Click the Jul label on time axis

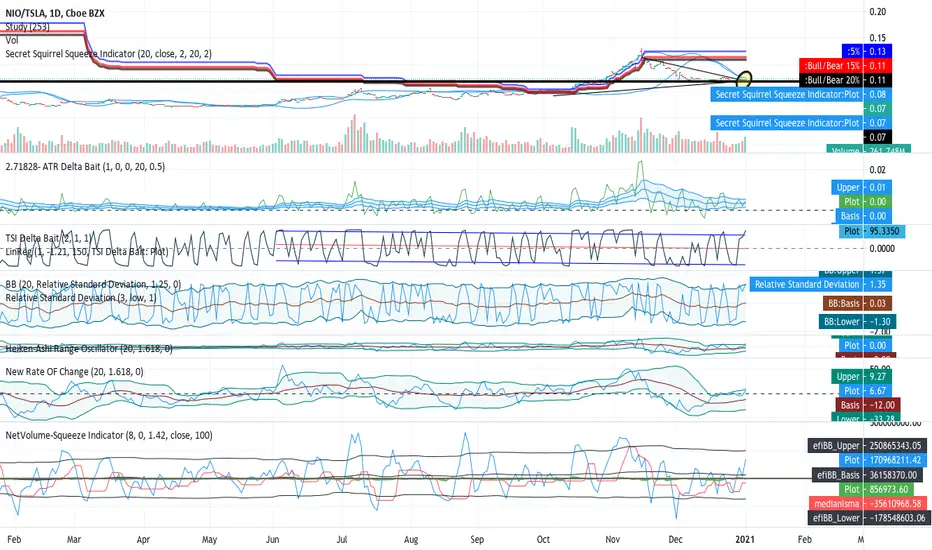coord(342,539)
